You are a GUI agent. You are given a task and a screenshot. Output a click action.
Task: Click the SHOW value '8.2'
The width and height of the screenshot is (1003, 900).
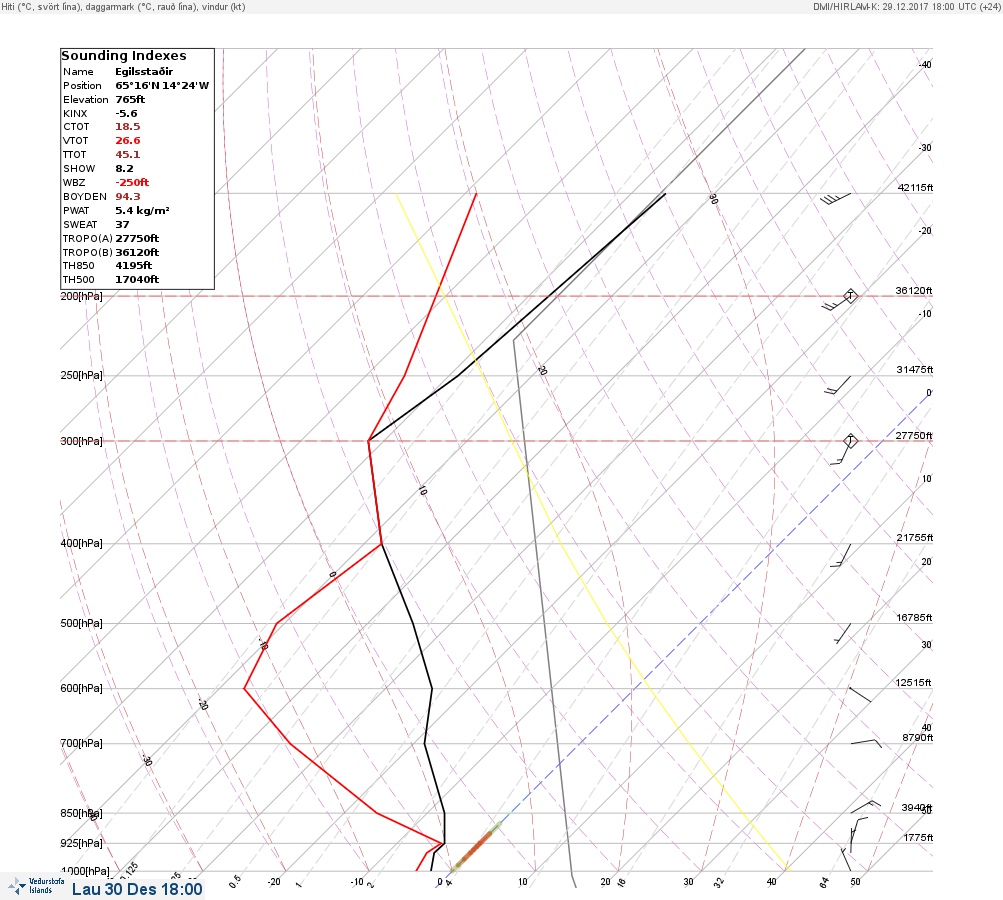(124, 169)
